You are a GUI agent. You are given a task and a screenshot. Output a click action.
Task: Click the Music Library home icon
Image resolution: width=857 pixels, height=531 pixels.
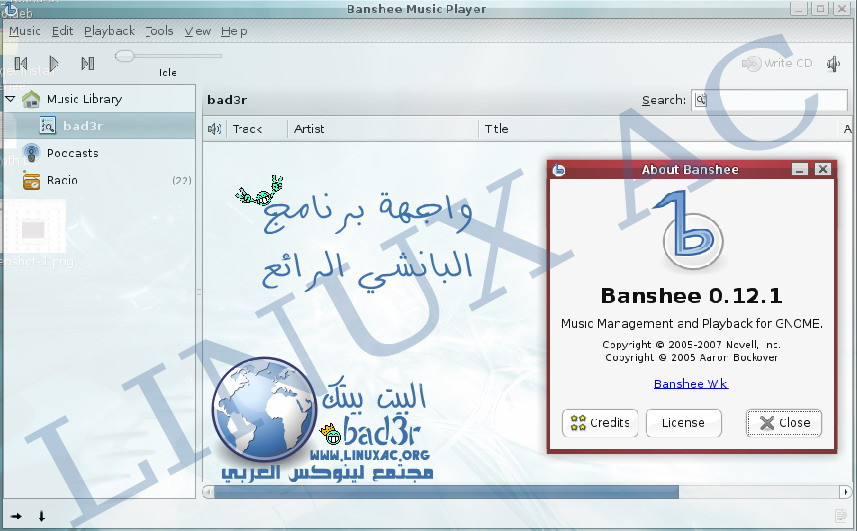[x=31, y=99]
